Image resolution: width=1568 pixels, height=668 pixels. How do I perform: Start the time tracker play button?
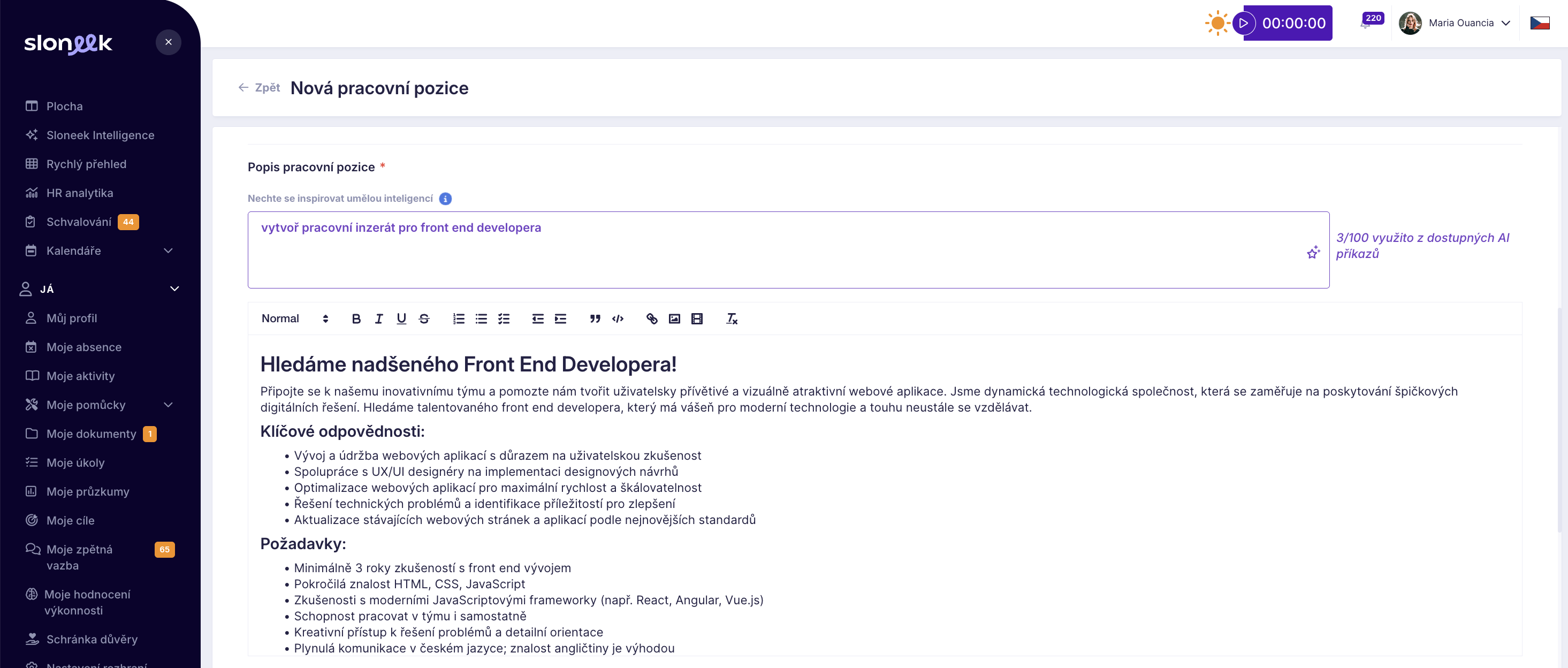click(1244, 23)
